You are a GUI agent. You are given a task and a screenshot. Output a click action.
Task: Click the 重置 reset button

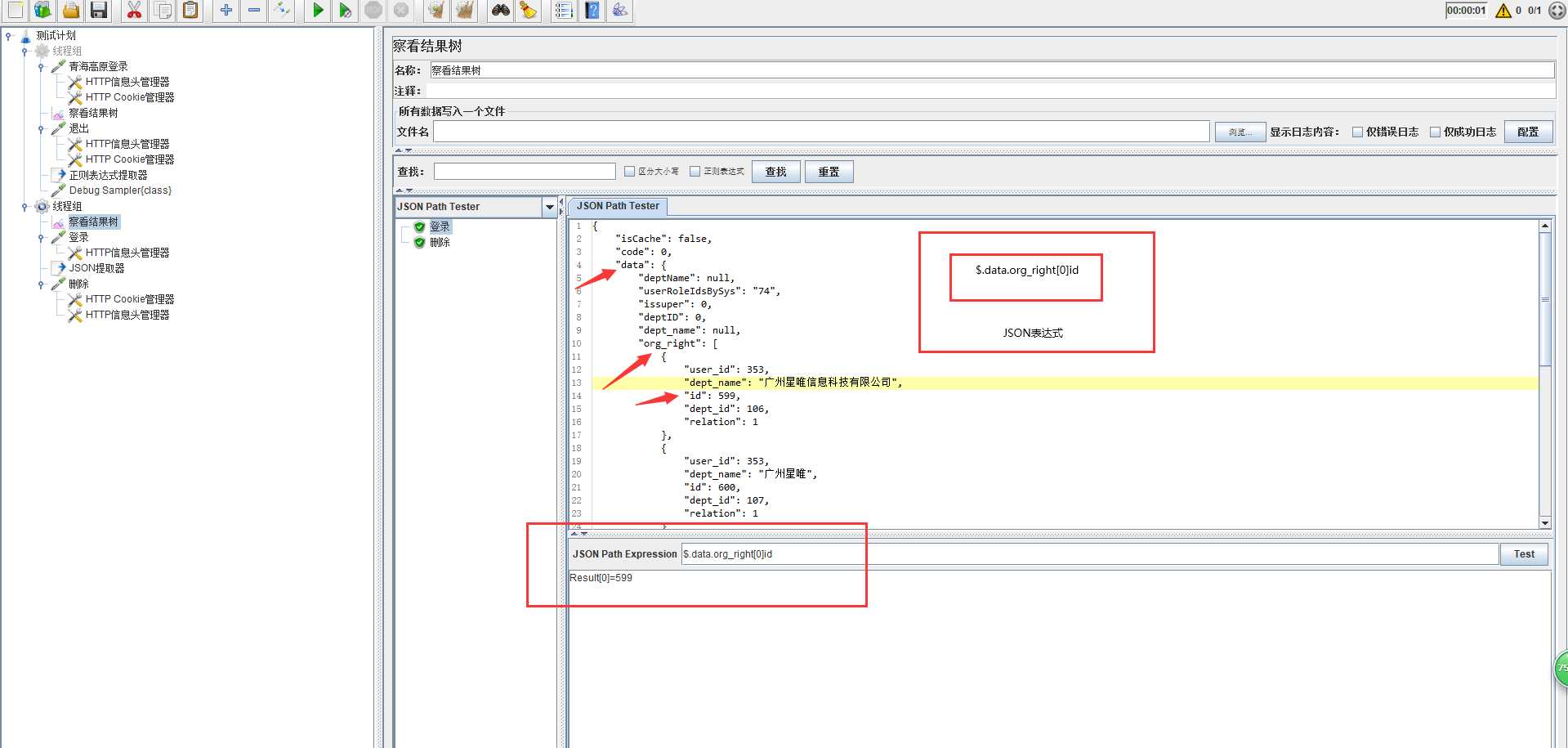click(829, 172)
